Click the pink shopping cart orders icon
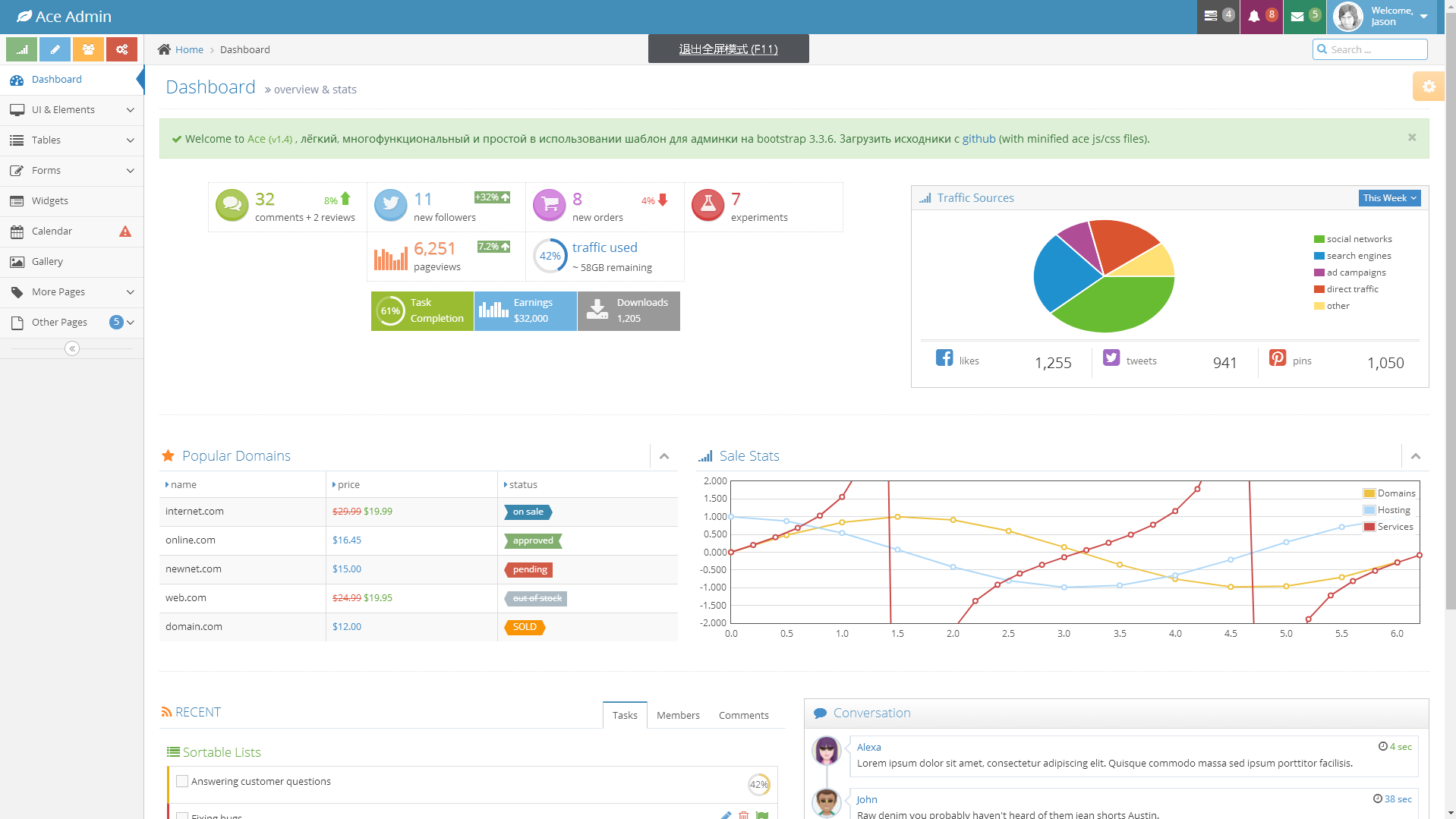The image size is (1456, 819). pos(550,205)
